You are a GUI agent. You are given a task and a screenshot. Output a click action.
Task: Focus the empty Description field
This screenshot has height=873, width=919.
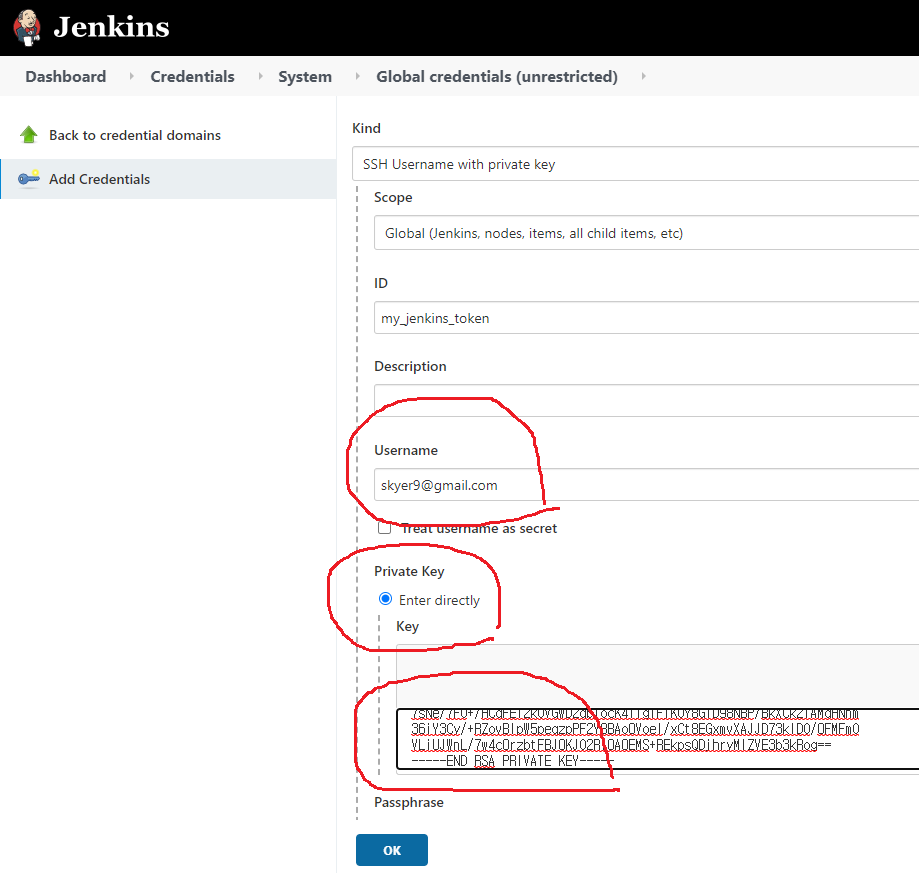(646, 401)
